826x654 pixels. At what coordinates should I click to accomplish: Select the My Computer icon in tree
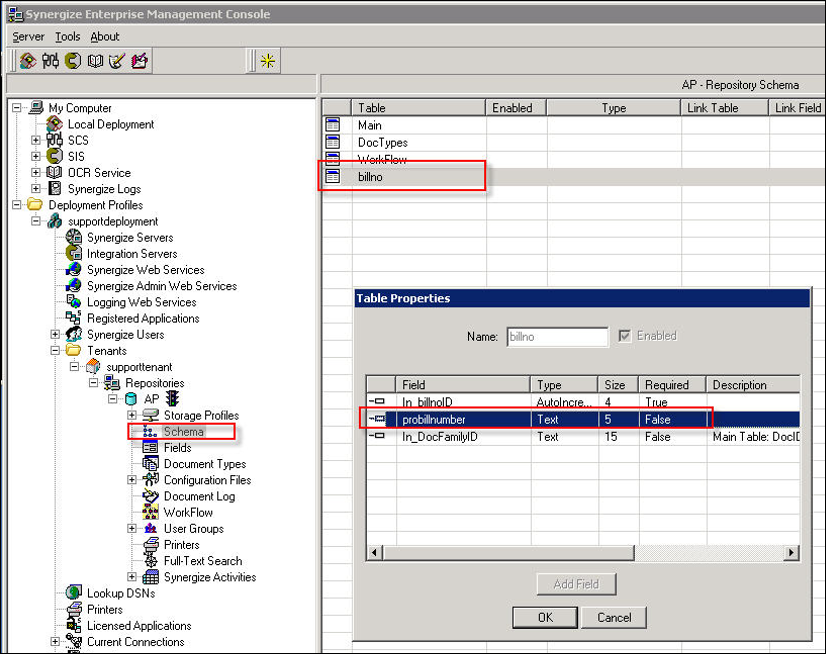[x=36, y=108]
